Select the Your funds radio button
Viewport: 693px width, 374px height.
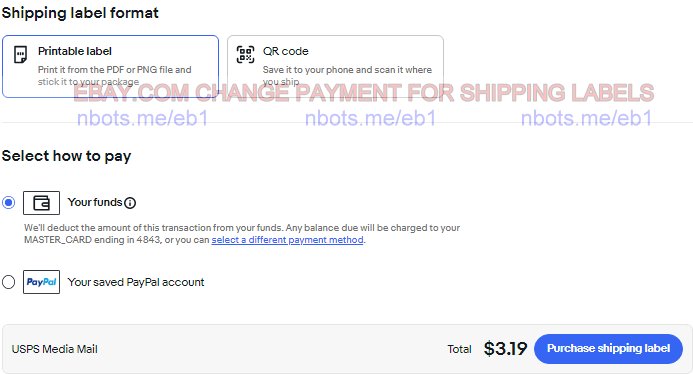[x=8, y=202]
